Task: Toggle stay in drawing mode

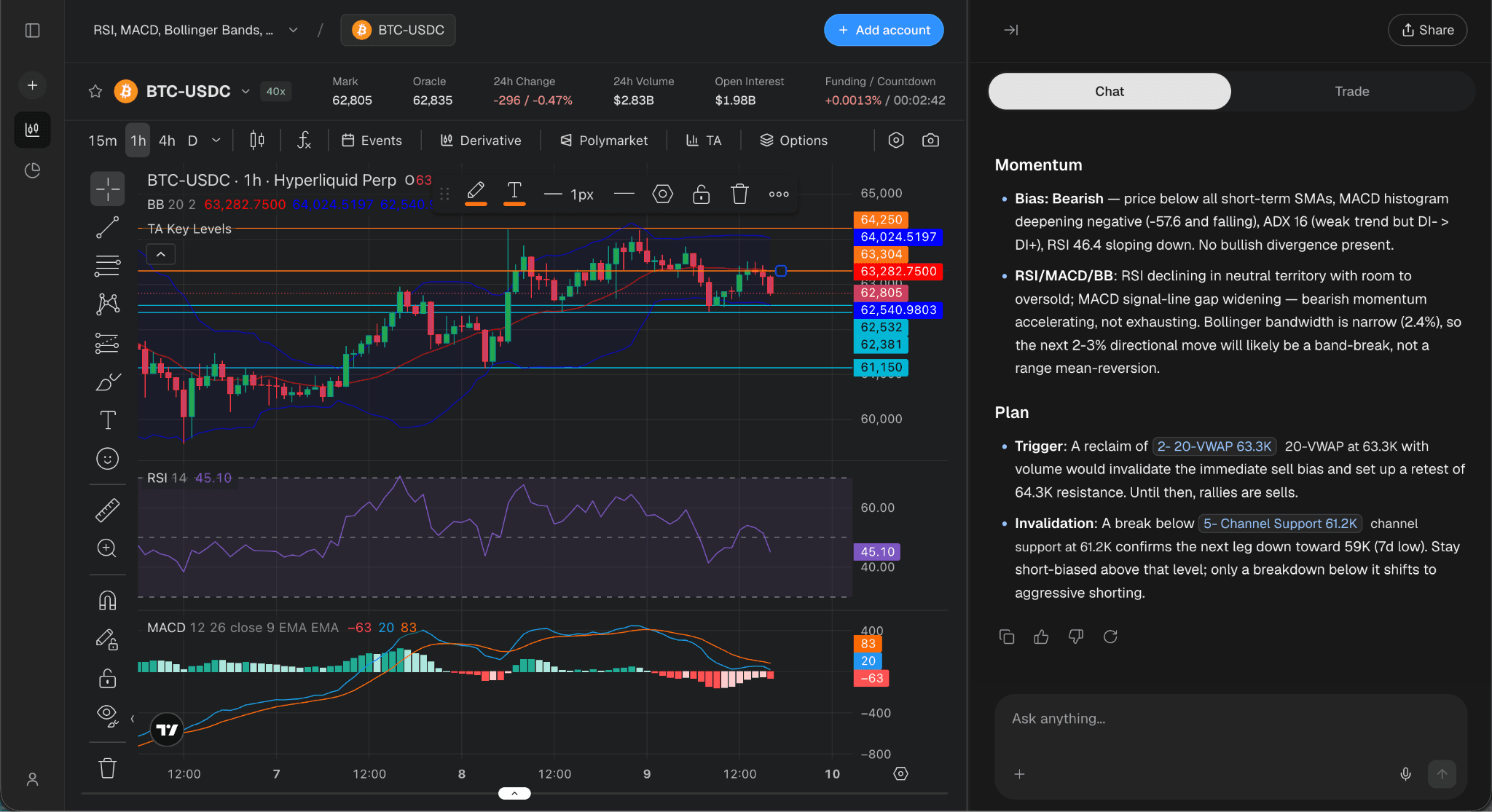Action: [108, 639]
